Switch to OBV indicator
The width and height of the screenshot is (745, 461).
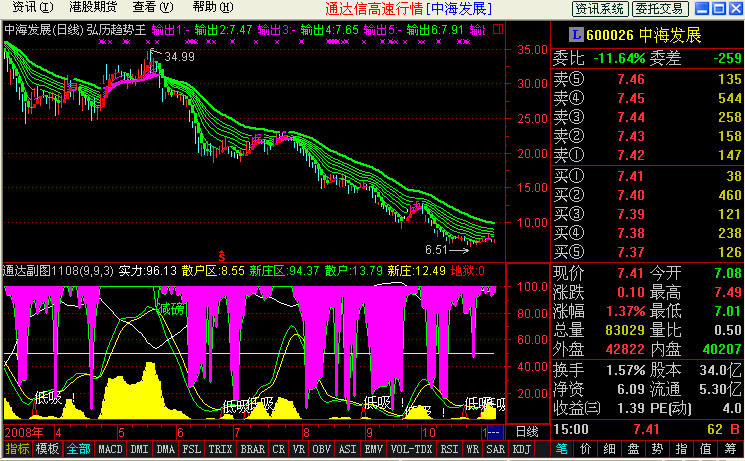pos(322,449)
